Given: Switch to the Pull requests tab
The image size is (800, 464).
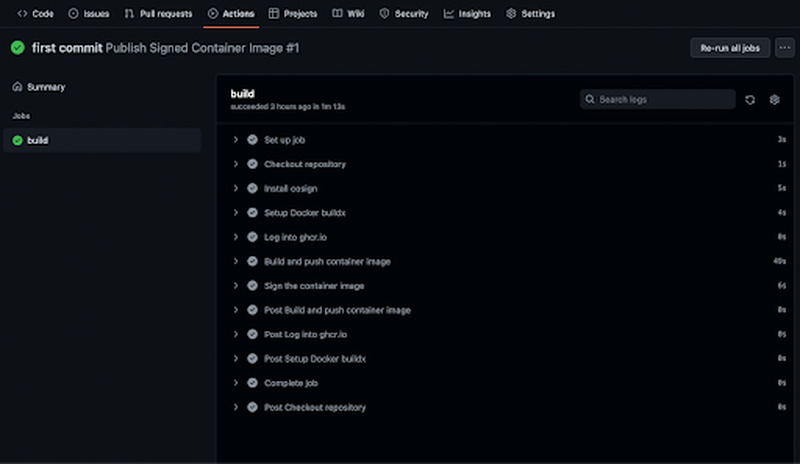Looking at the screenshot, I should [x=158, y=14].
